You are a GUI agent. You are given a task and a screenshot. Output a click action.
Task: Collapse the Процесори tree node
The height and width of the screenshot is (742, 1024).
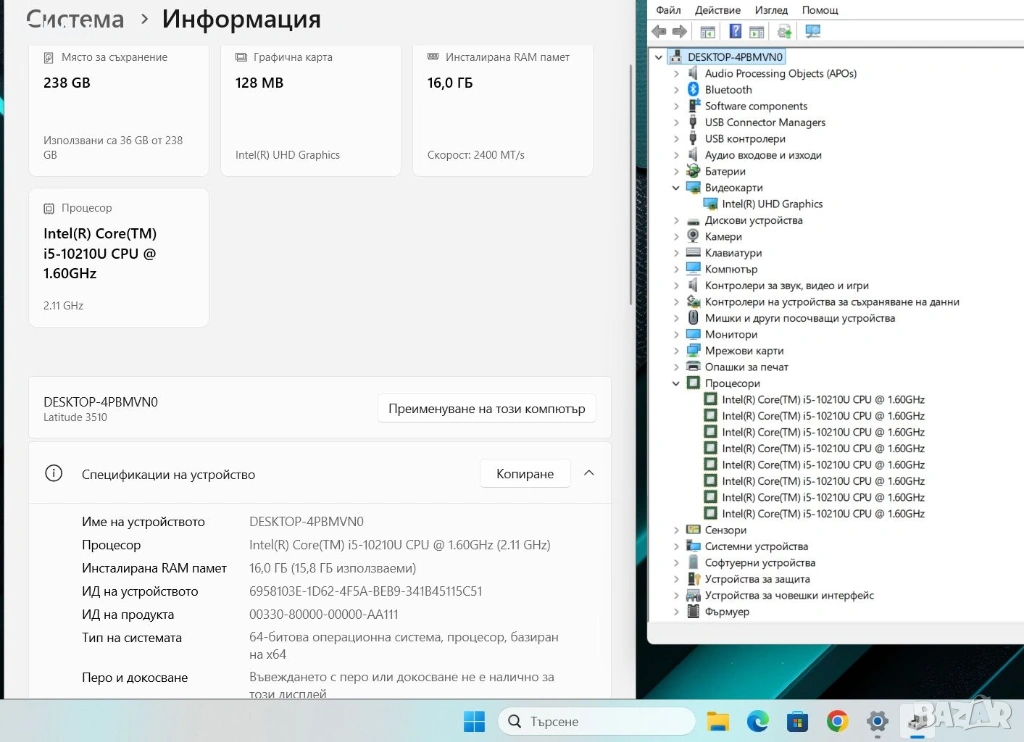(677, 384)
